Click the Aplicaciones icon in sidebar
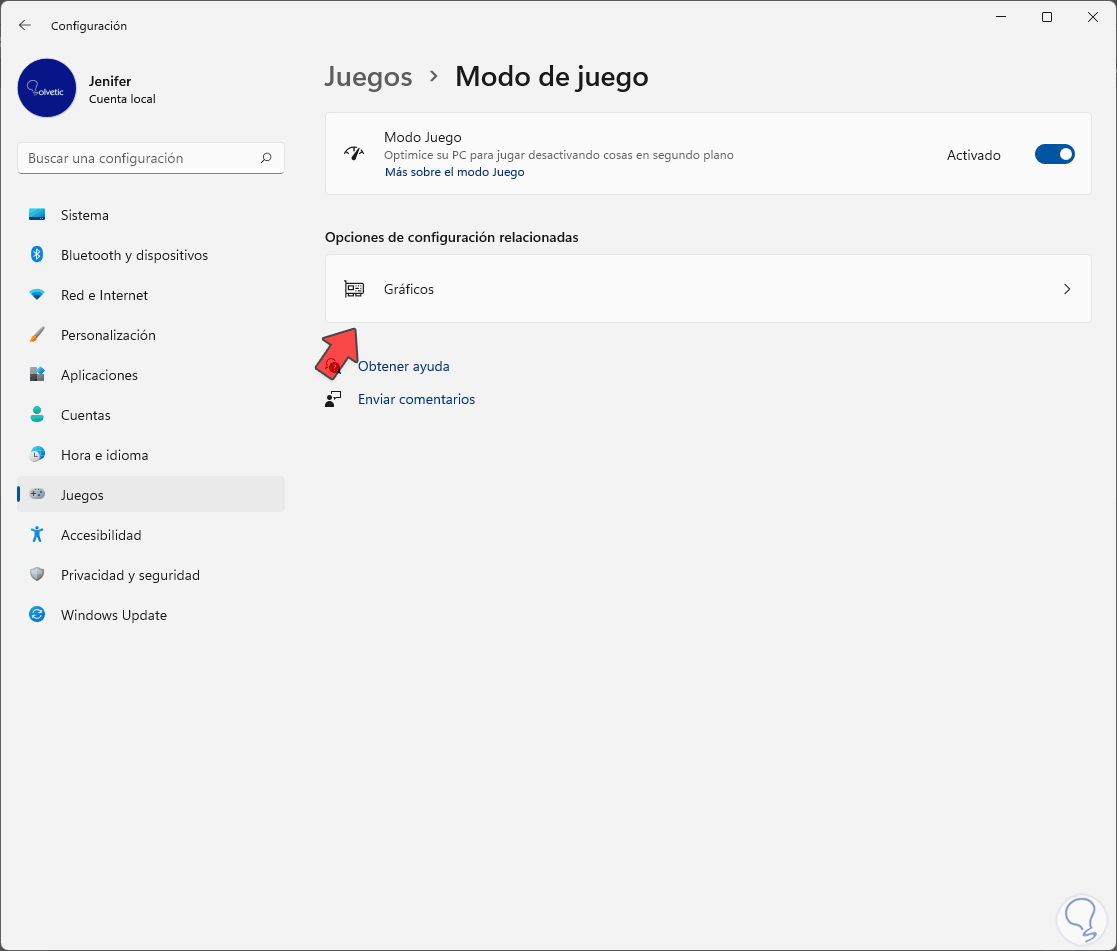The width and height of the screenshot is (1117, 951). [x=37, y=375]
